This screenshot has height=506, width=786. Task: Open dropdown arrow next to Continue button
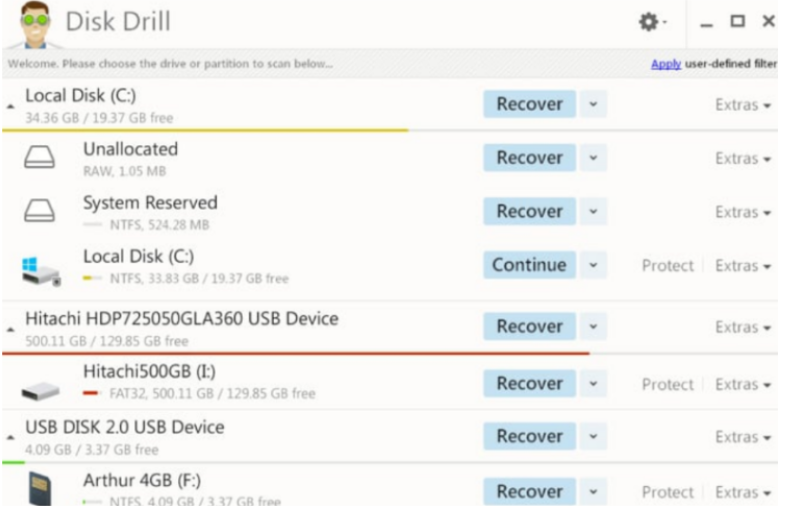(593, 266)
